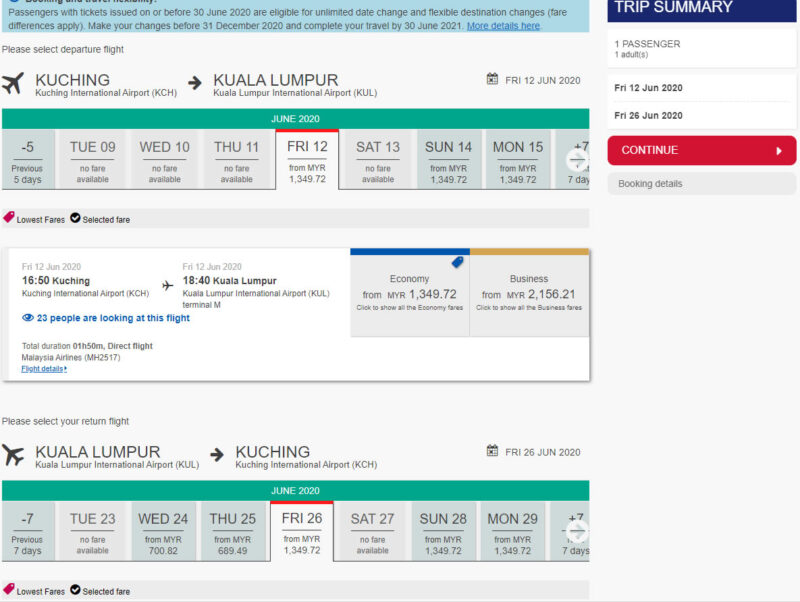Select return date SAT 27
Image resolution: width=800 pixels, height=602 pixels.
pyautogui.click(x=372, y=531)
